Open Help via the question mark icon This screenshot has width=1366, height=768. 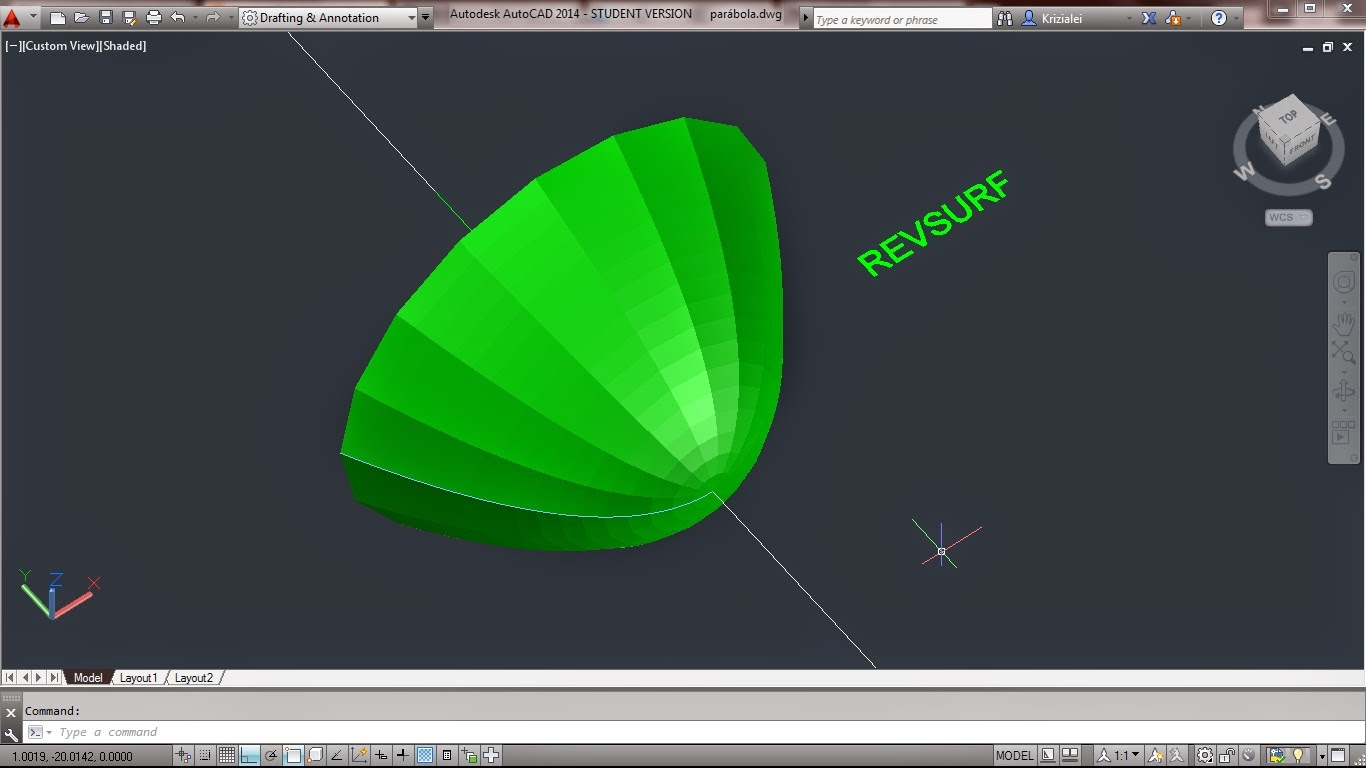tap(1218, 17)
